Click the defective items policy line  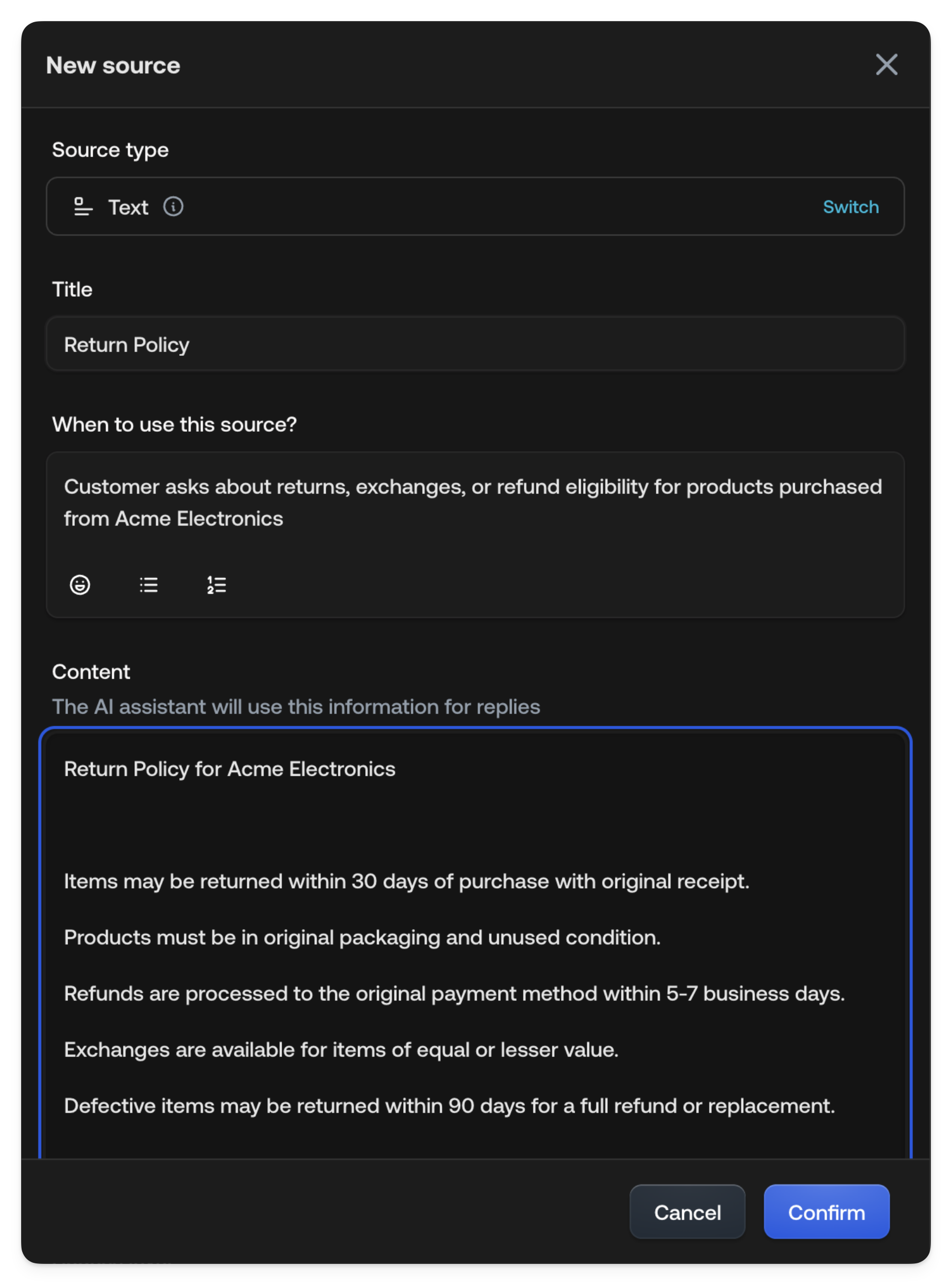tap(450, 1106)
